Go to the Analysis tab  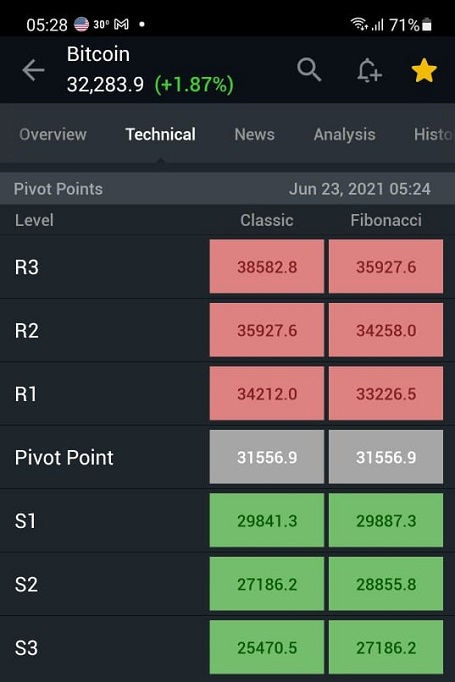(x=345, y=135)
